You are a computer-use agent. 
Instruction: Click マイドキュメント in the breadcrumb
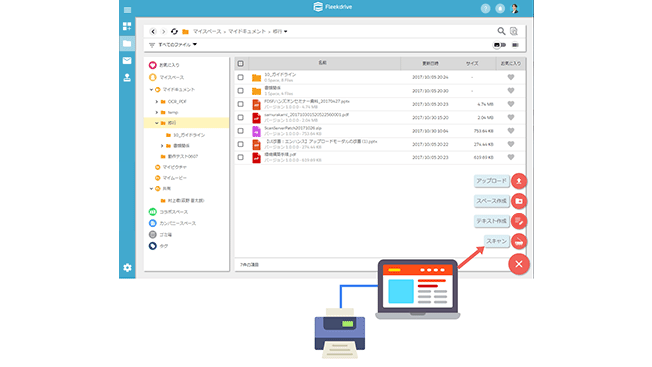point(247,32)
